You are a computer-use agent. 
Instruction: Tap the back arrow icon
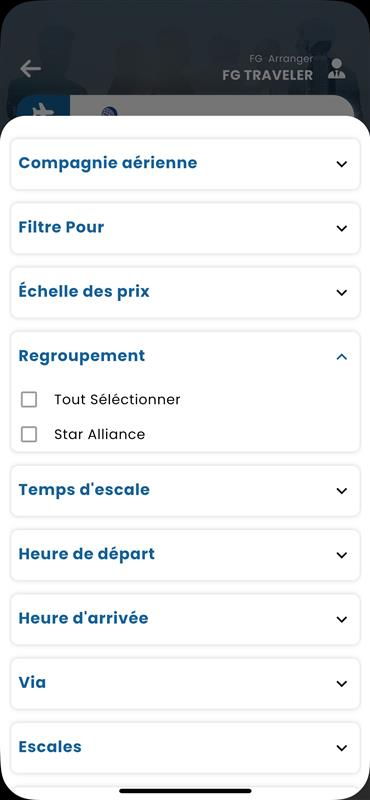(x=31, y=68)
